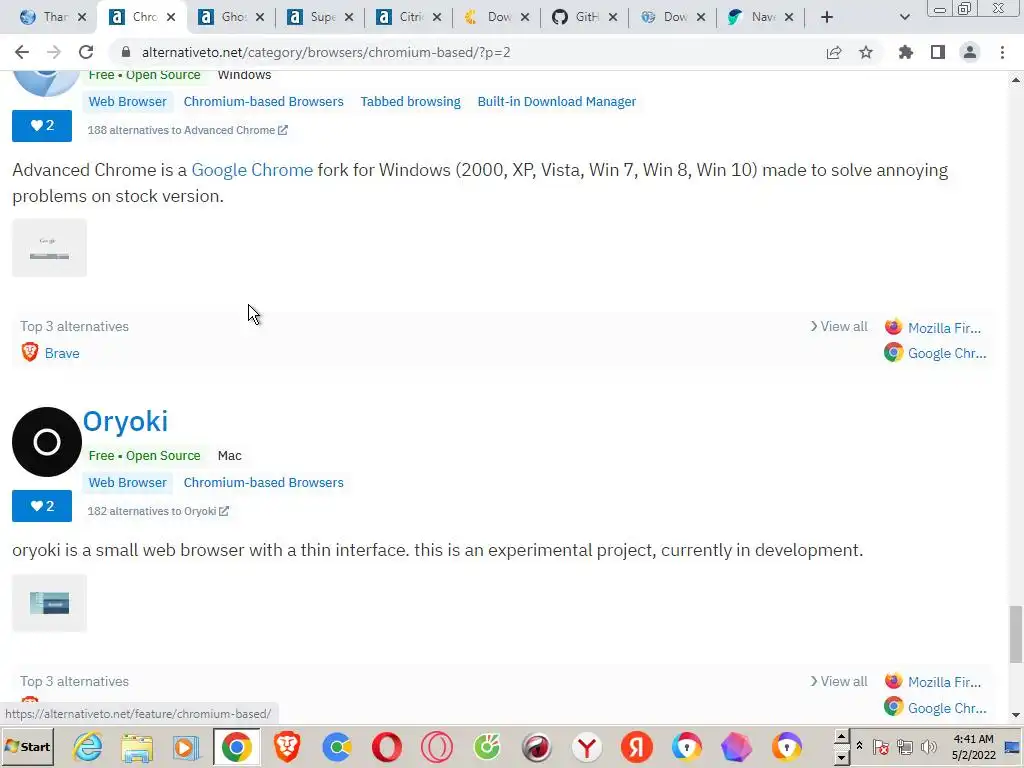The height and width of the screenshot is (768, 1024).
Task: Launch Yandex 'Y' browser from taskbar
Action: click(586, 747)
